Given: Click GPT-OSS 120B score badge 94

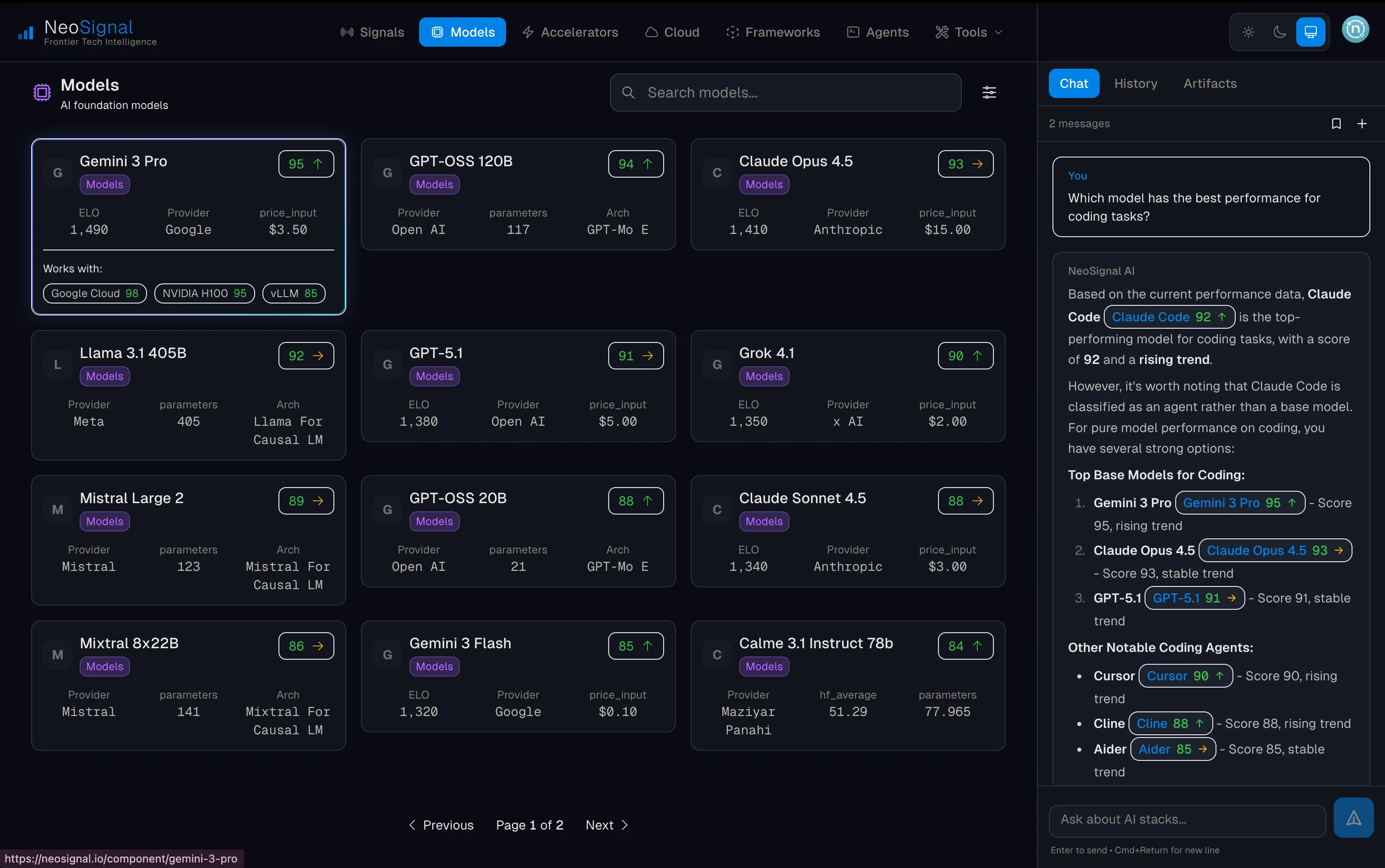Looking at the screenshot, I should click(636, 164).
